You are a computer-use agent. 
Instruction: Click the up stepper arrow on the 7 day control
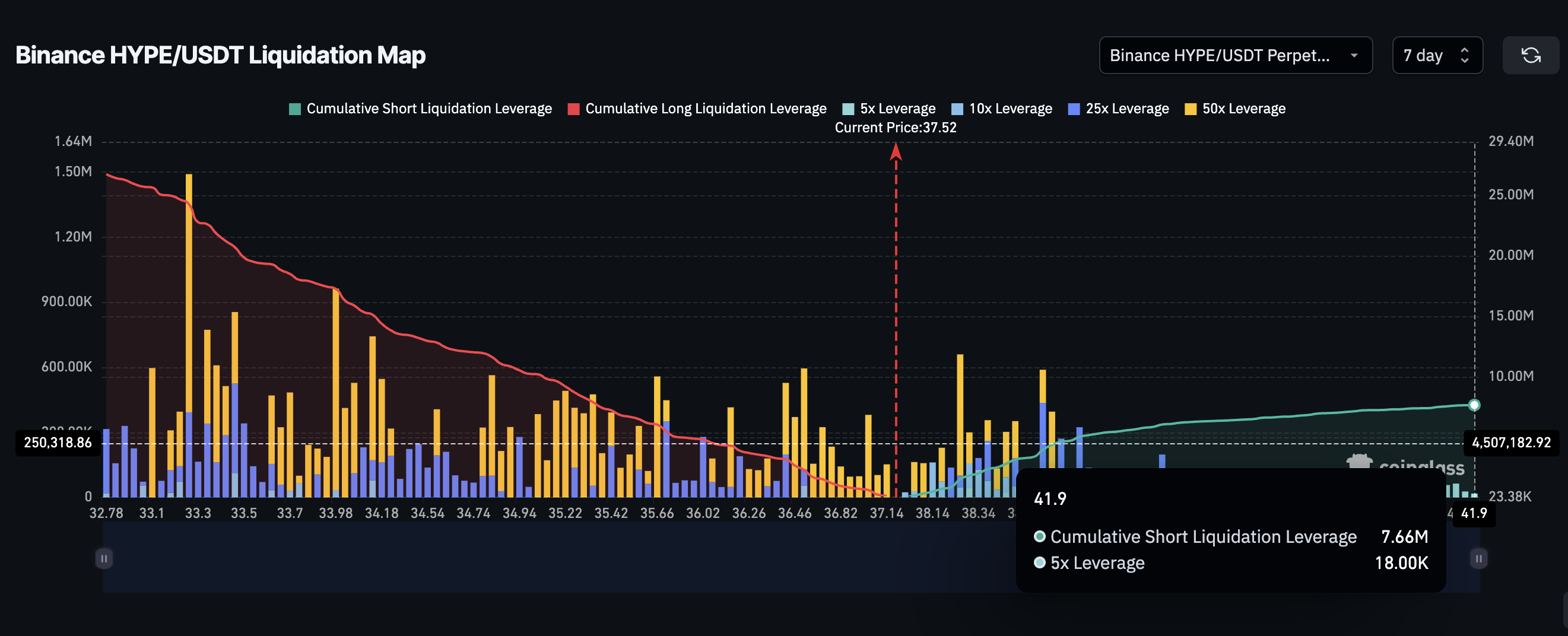click(1465, 51)
